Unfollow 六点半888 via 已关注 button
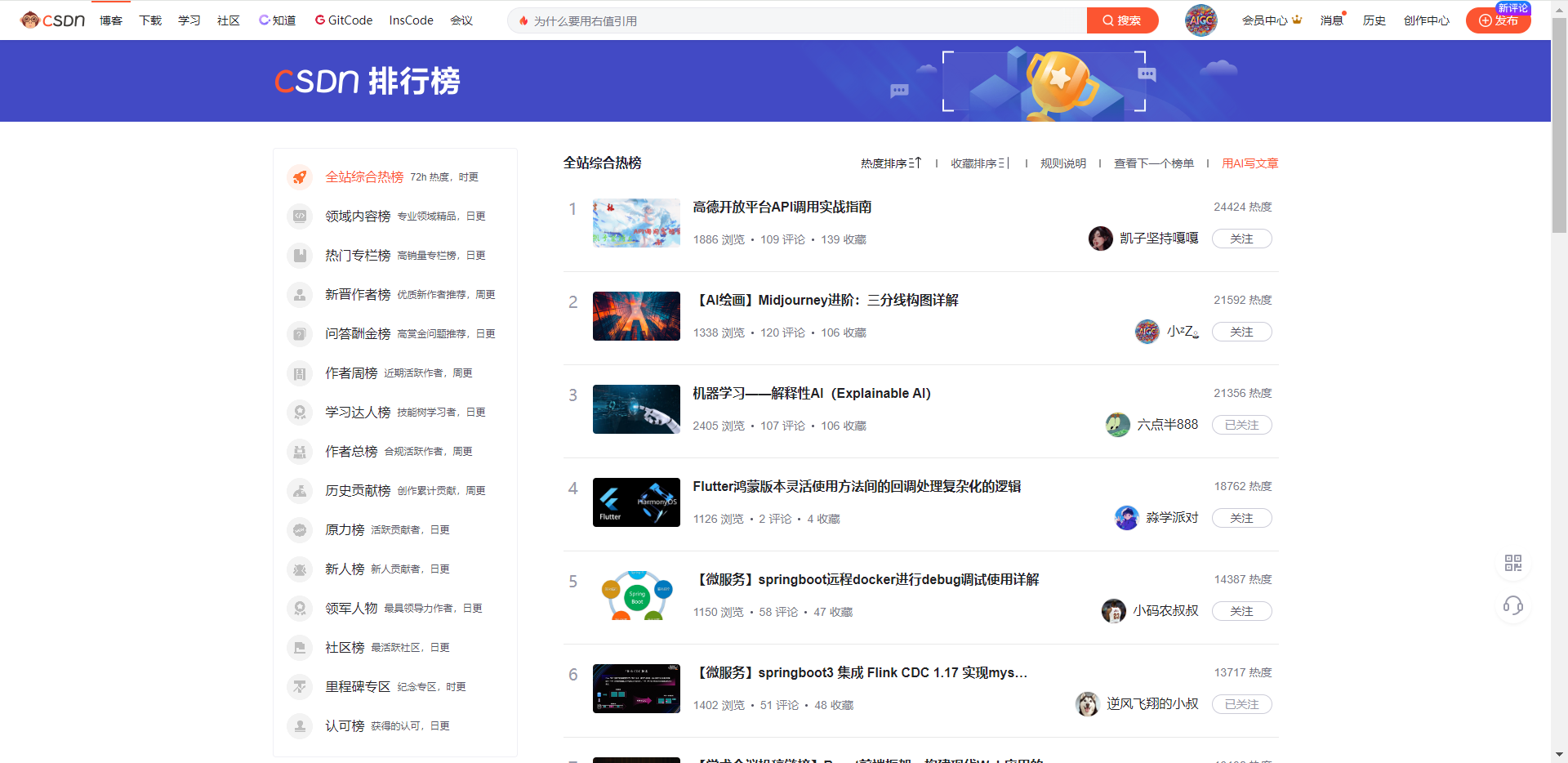 point(1241,425)
